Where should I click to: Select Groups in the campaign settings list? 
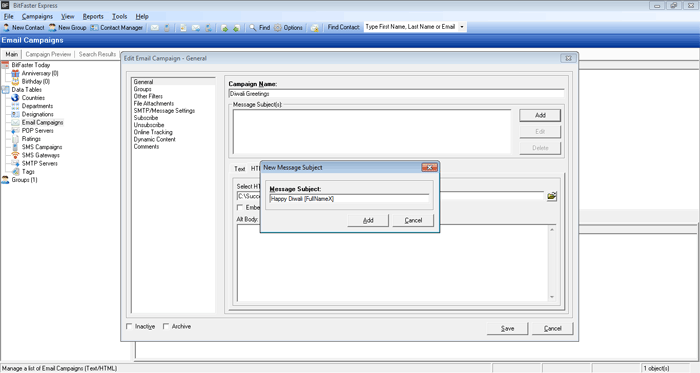coord(142,89)
